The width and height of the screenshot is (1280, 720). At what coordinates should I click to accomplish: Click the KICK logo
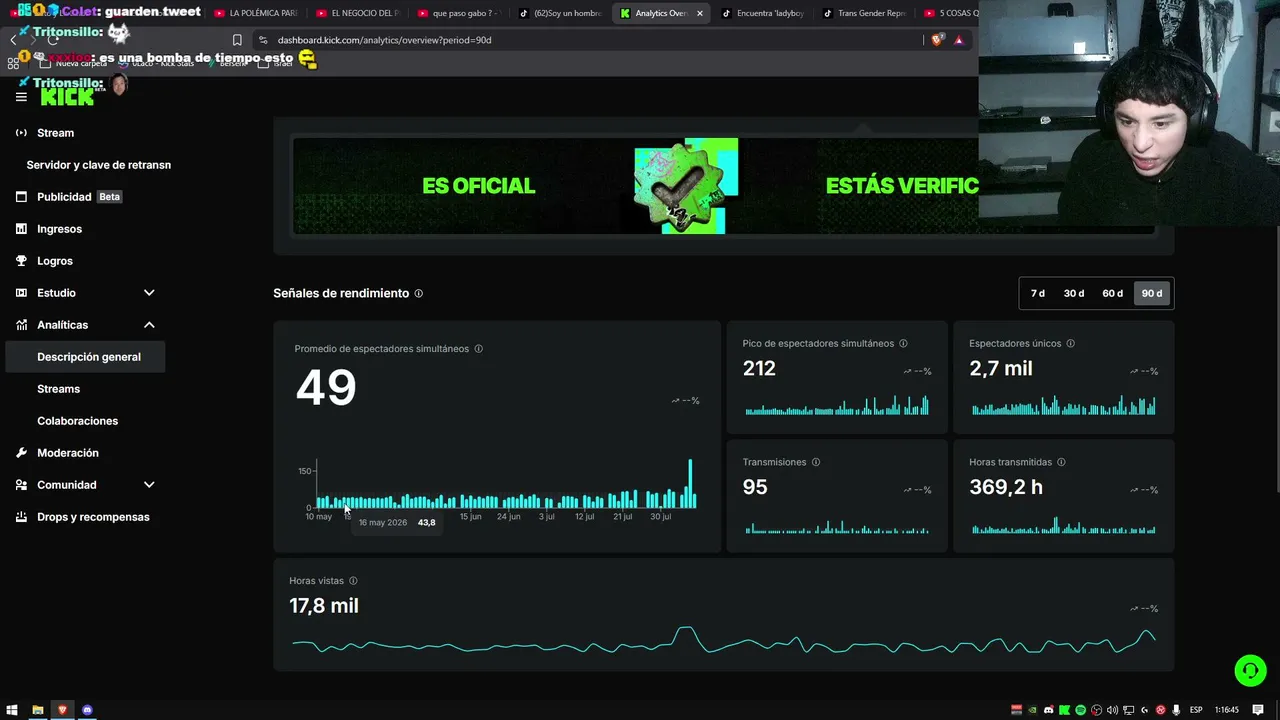pos(68,97)
